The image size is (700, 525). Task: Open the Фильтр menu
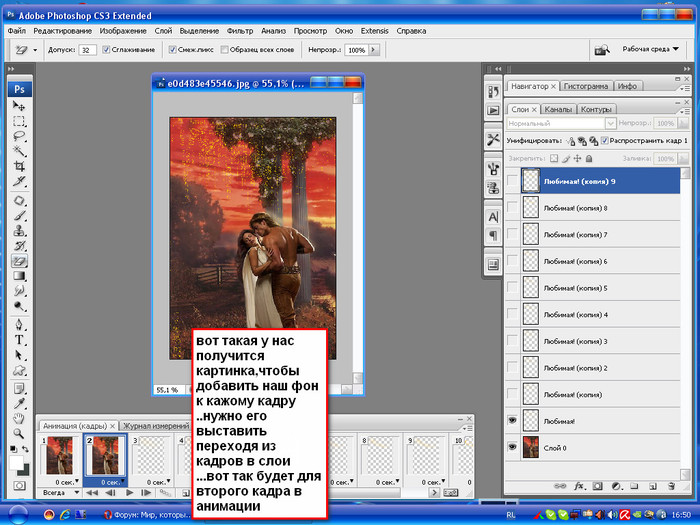(240, 31)
